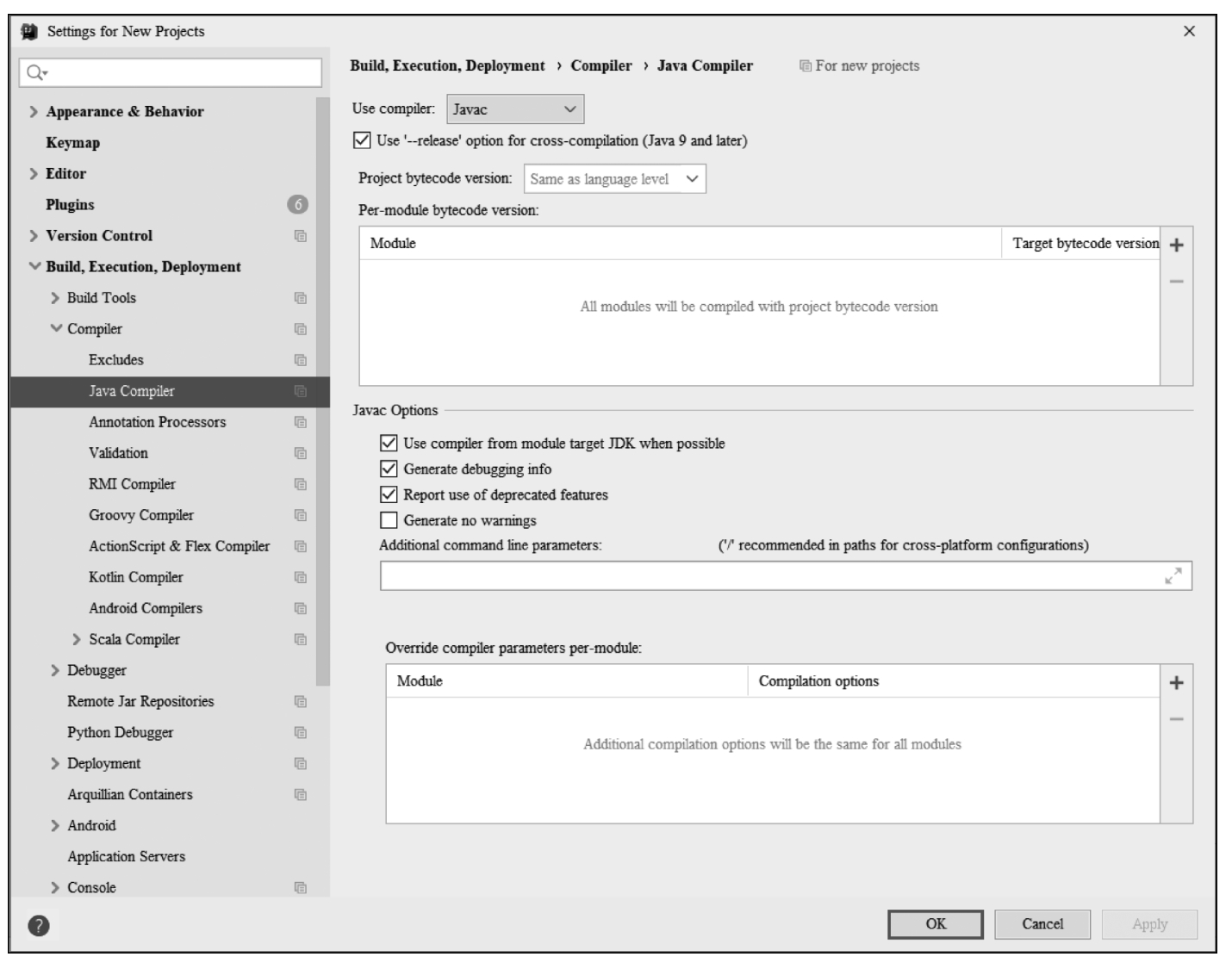Click the settings tree vertical scrollbar

tap(323, 388)
